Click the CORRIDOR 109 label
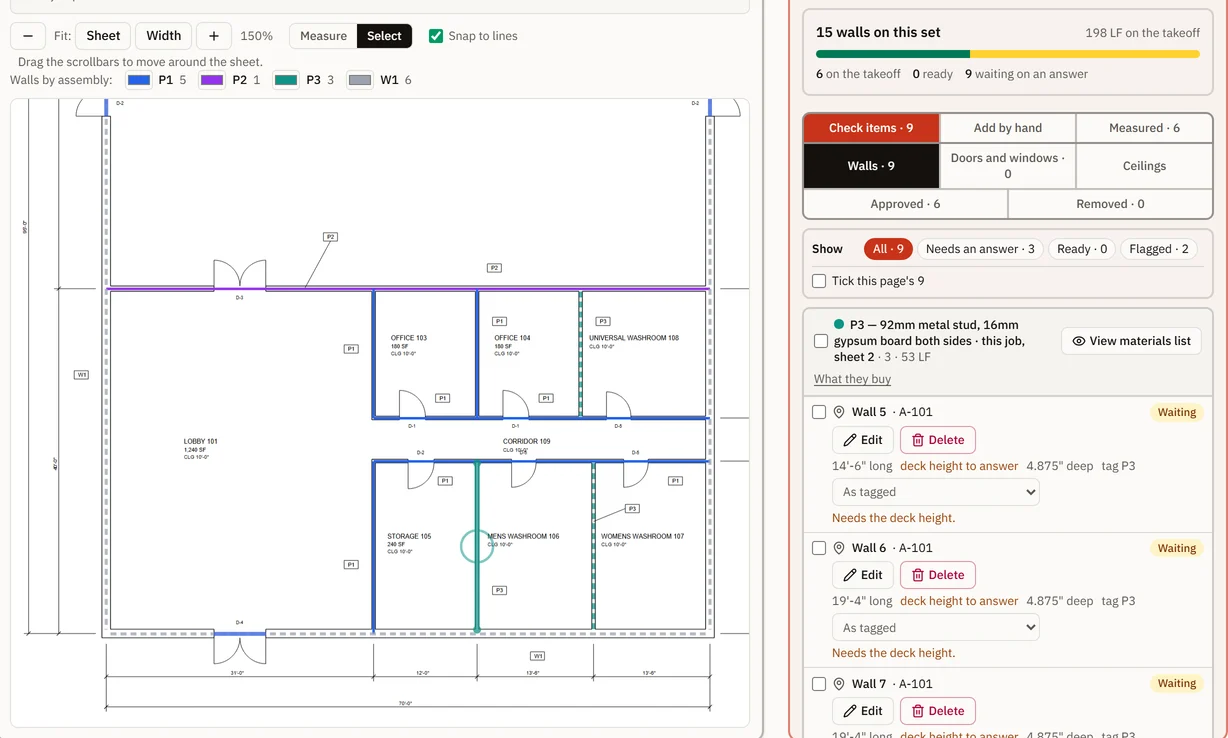Image resolution: width=1228 pixels, height=738 pixels. [x=526, y=441]
